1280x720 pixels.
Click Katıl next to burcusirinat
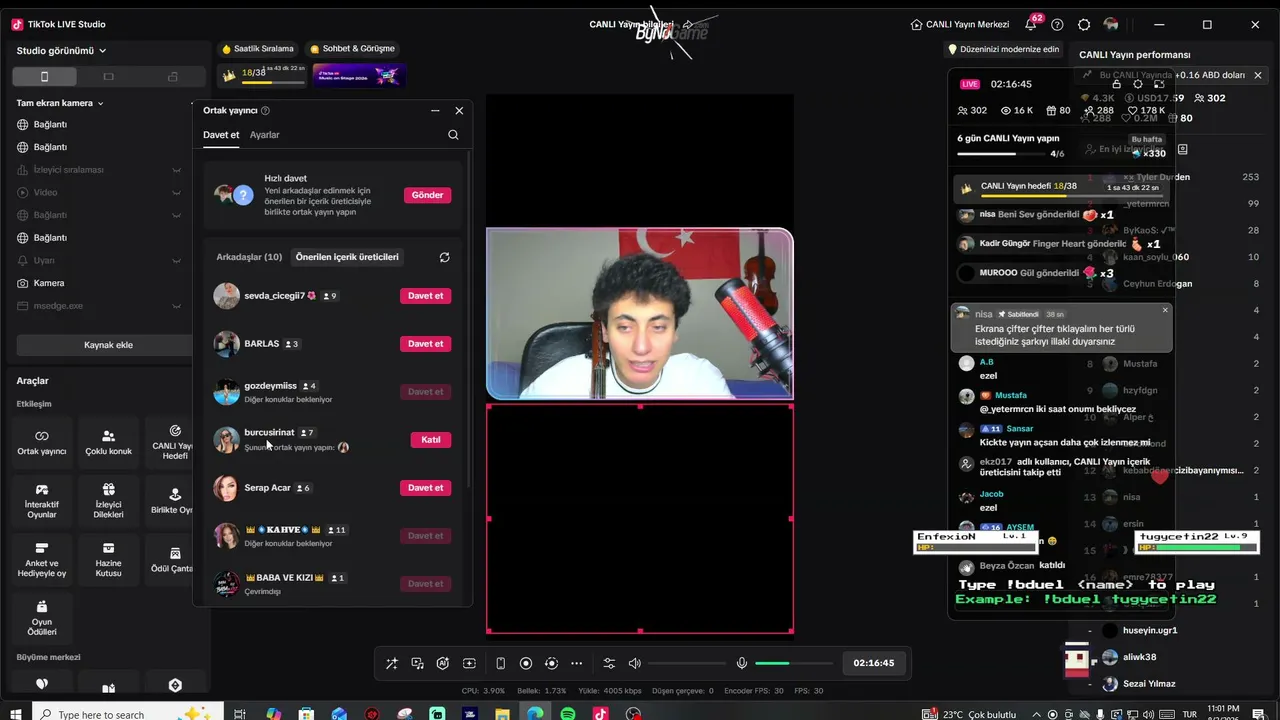point(431,440)
